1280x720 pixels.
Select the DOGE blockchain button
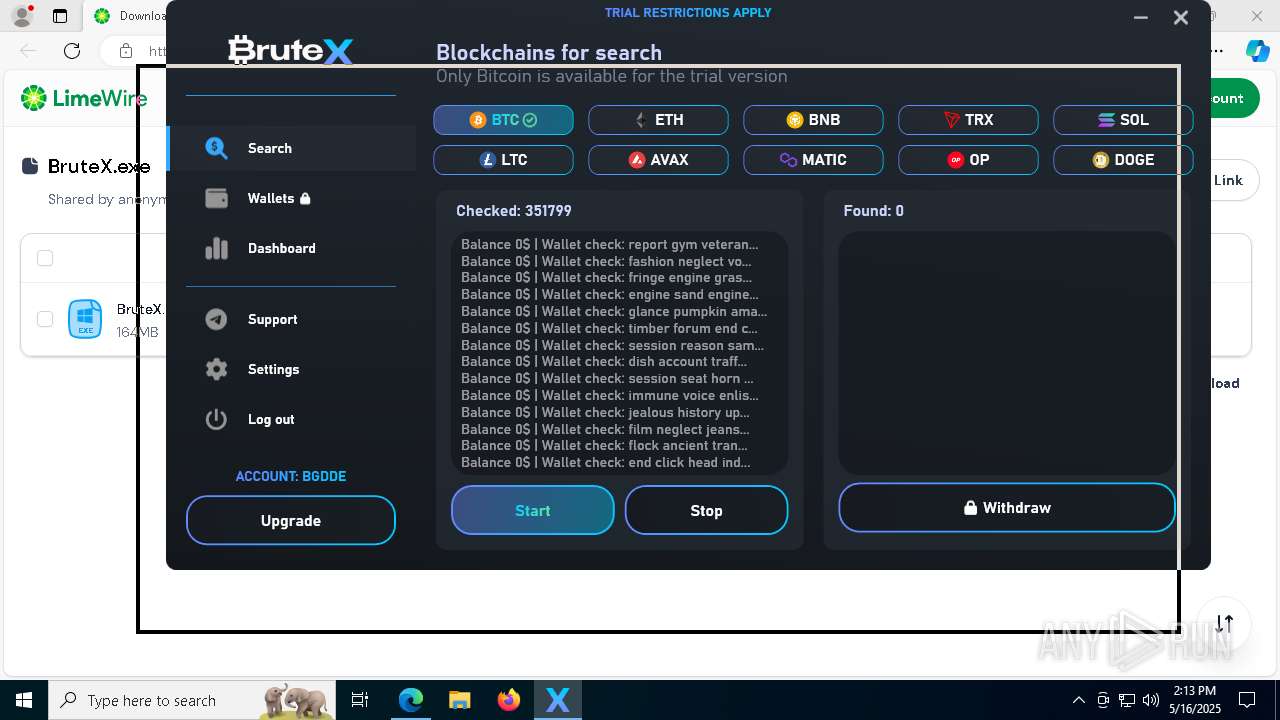click(x=1123, y=160)
